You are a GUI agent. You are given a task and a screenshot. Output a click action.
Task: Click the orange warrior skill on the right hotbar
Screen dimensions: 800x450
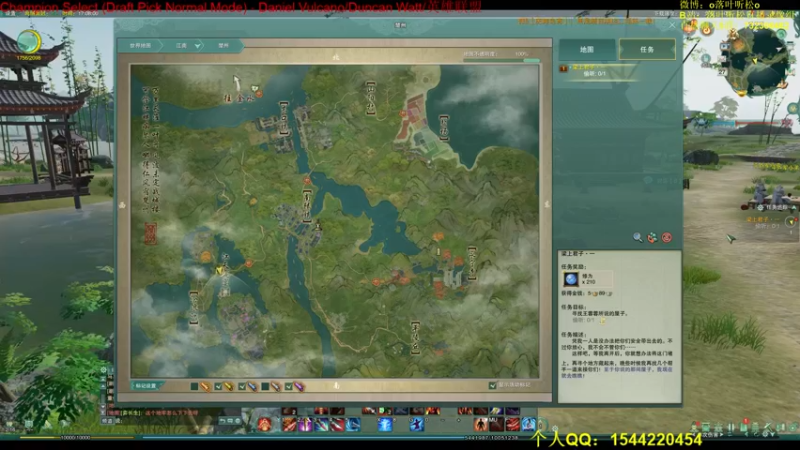pos(481,424)
